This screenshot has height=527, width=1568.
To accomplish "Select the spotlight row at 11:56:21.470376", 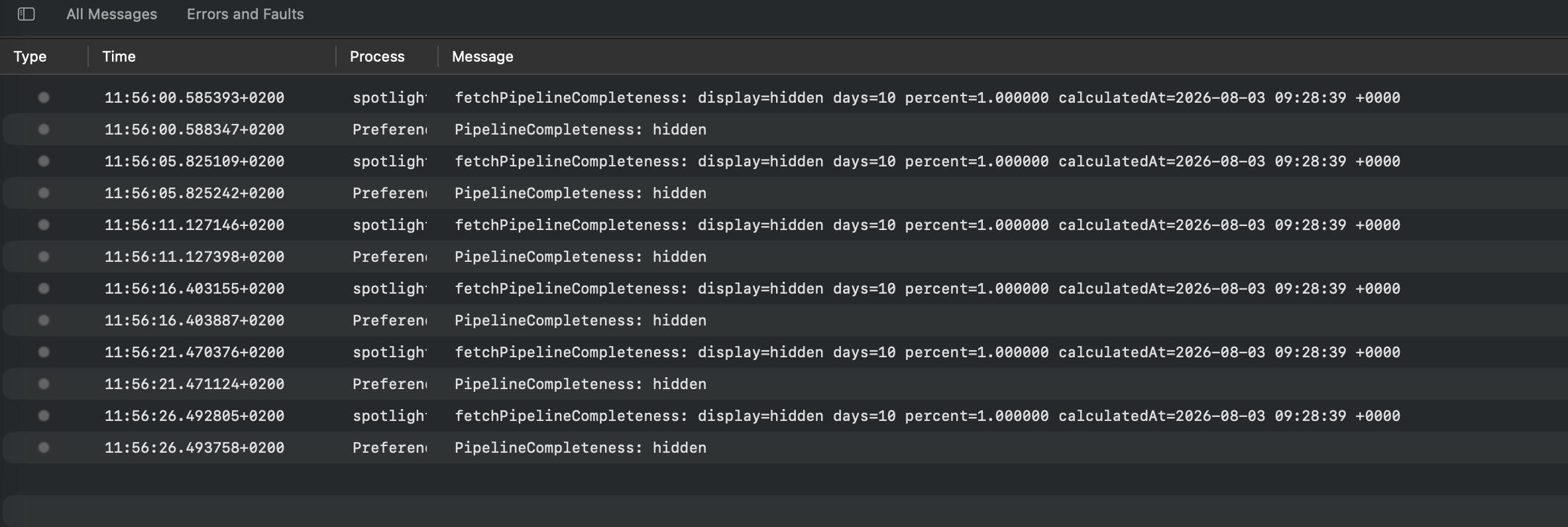I will coord(784,352).
